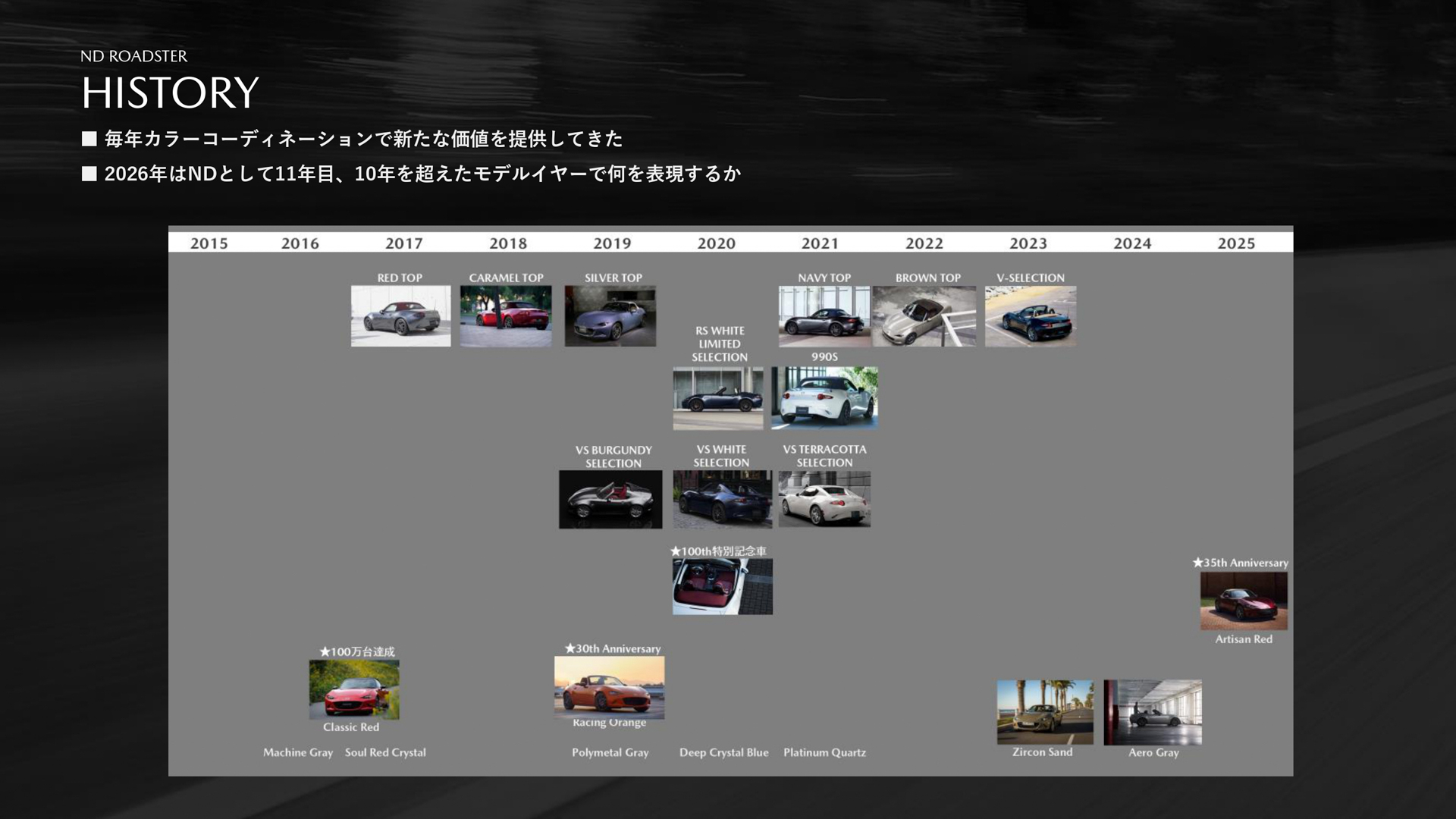This screenshot has height=819, width=1456.
Task: Select the 2026年はND bullet line
Action: click(x=412, y=174)
